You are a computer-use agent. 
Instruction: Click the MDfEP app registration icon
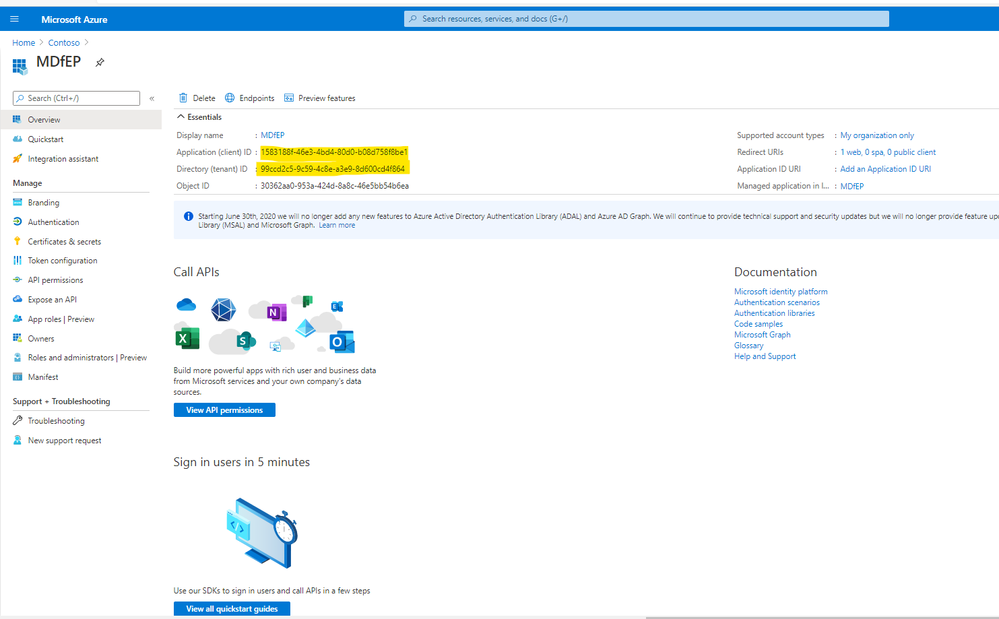(x=20, y=65)
